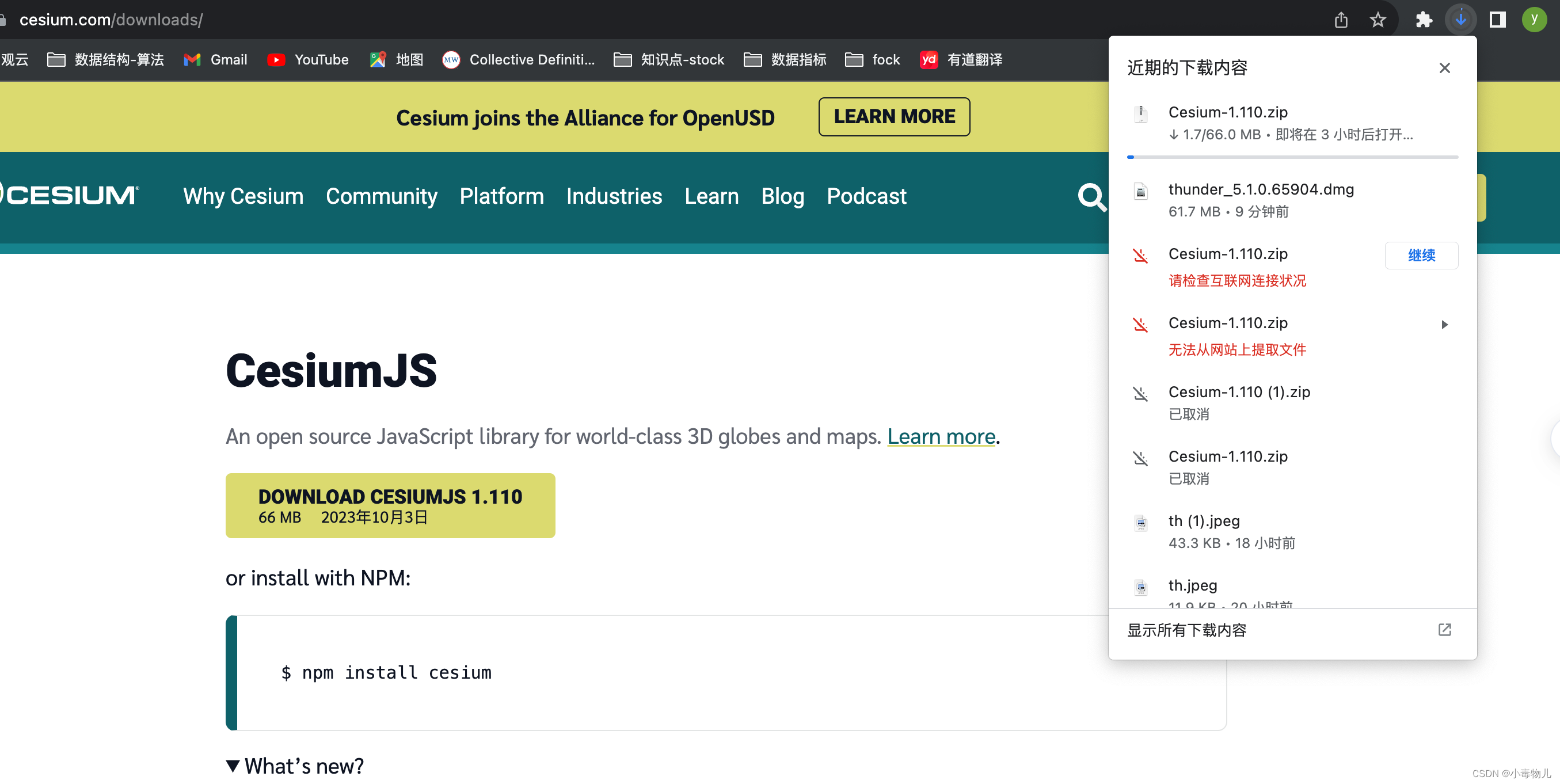Bookmark this page with the star icon
Screen dimensions: 1560x784
[1378, 20]
